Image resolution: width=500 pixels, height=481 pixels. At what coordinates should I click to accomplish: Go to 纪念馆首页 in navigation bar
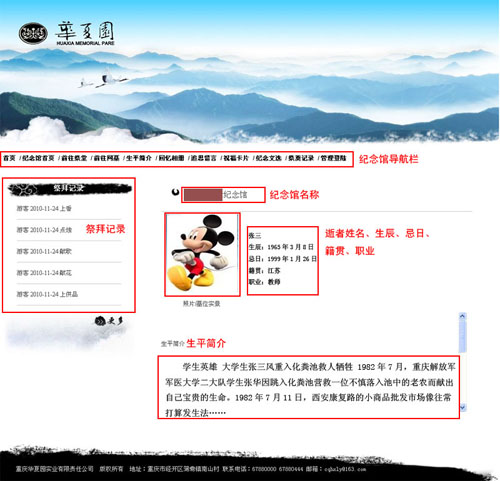[38, 158]
